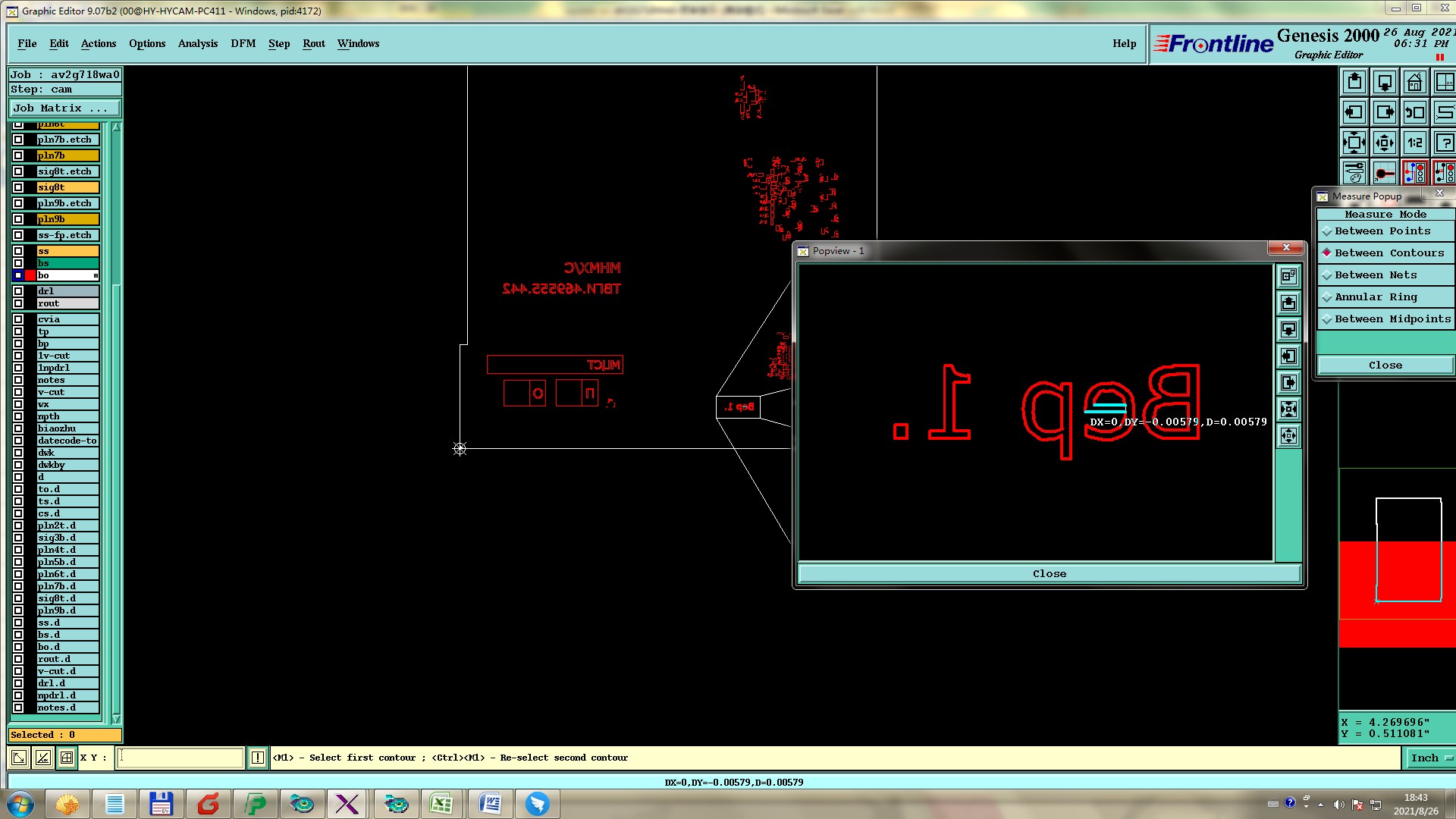Image resolution: width=1456 pixels, height=819 pixels.
Task: Click the 1:2 zoom scale icon
Action: 1414,143
